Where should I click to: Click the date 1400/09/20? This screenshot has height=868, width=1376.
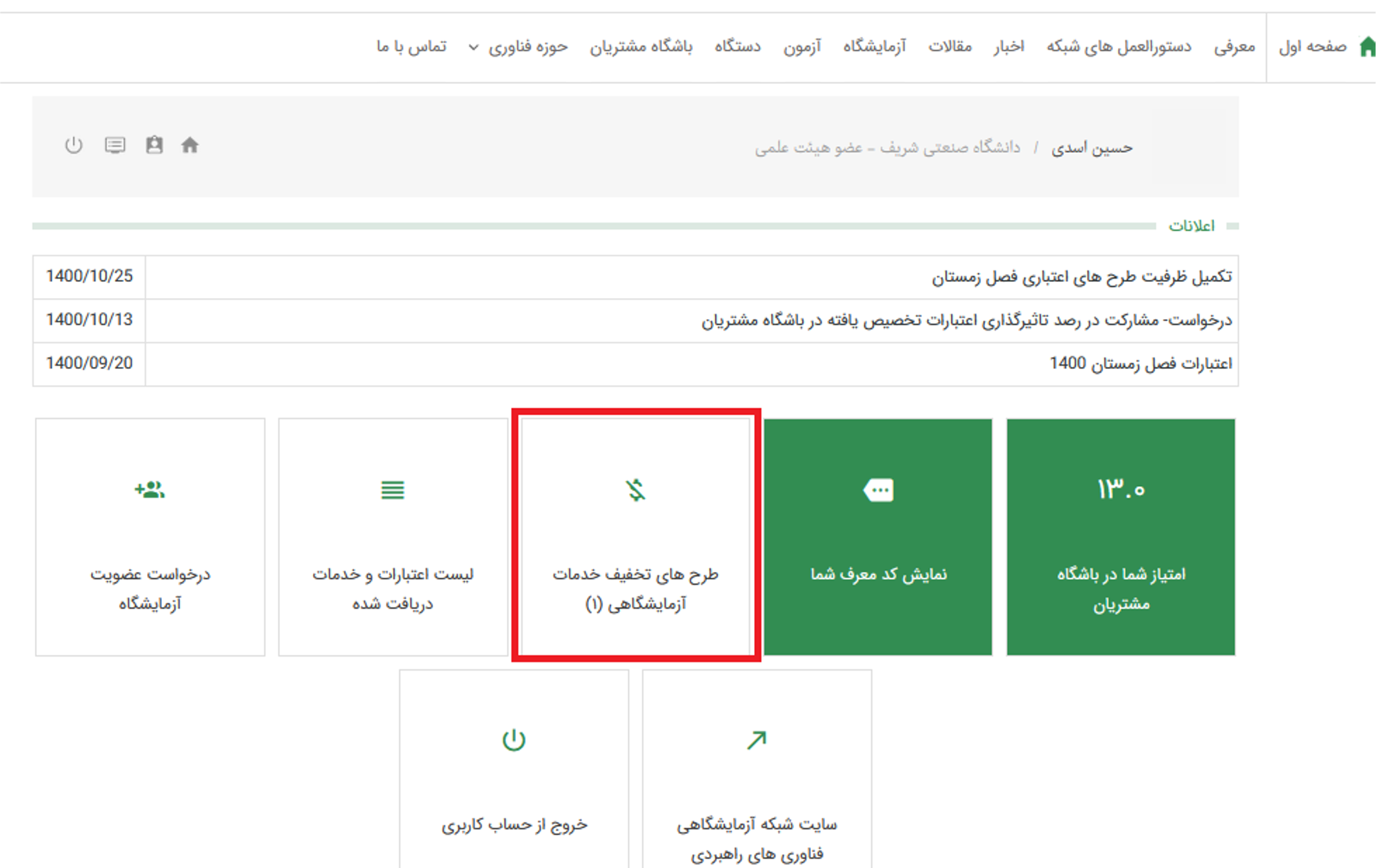point(89,363)
